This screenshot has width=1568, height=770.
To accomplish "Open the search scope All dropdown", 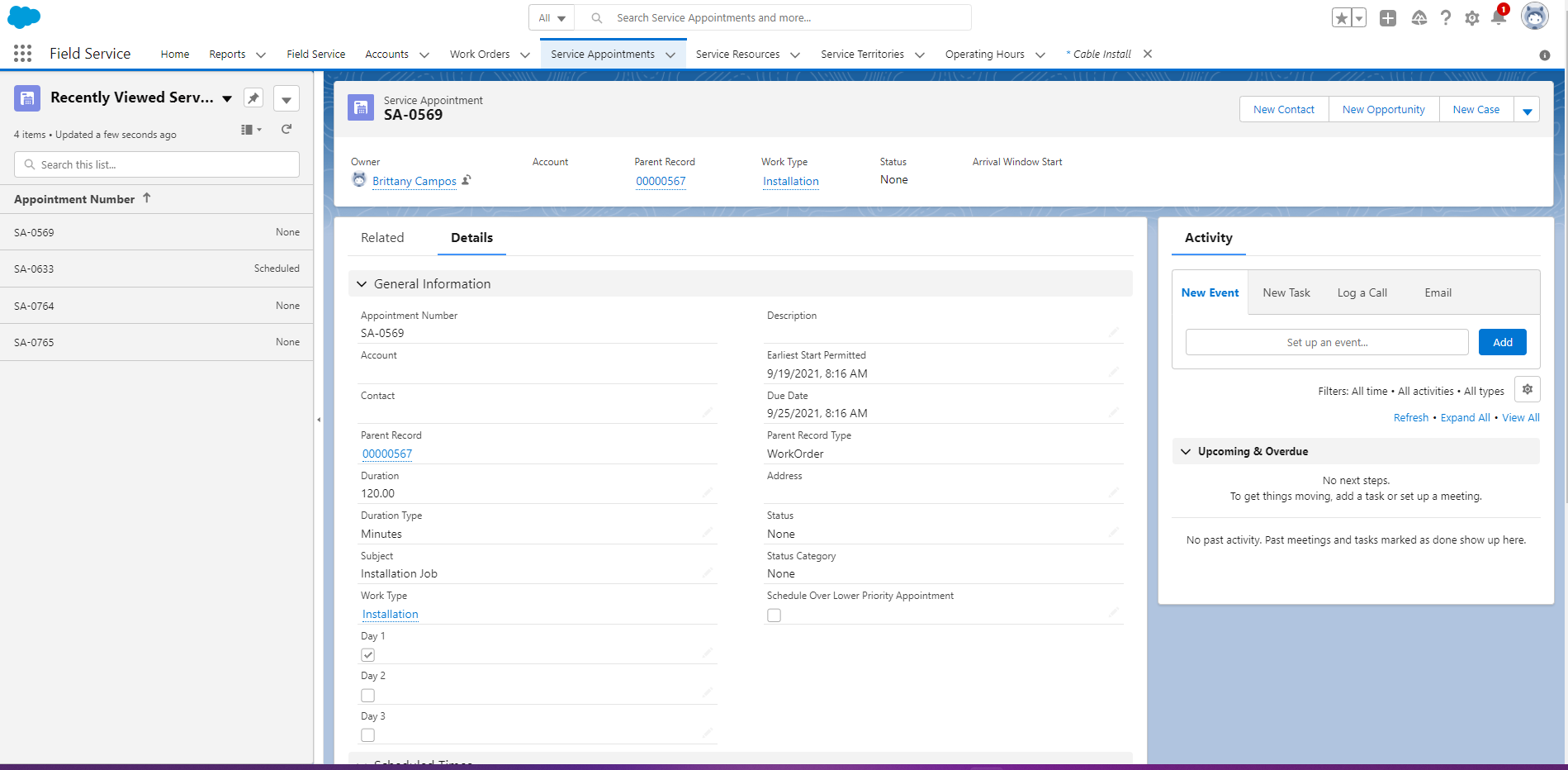I will click(552, 17).
